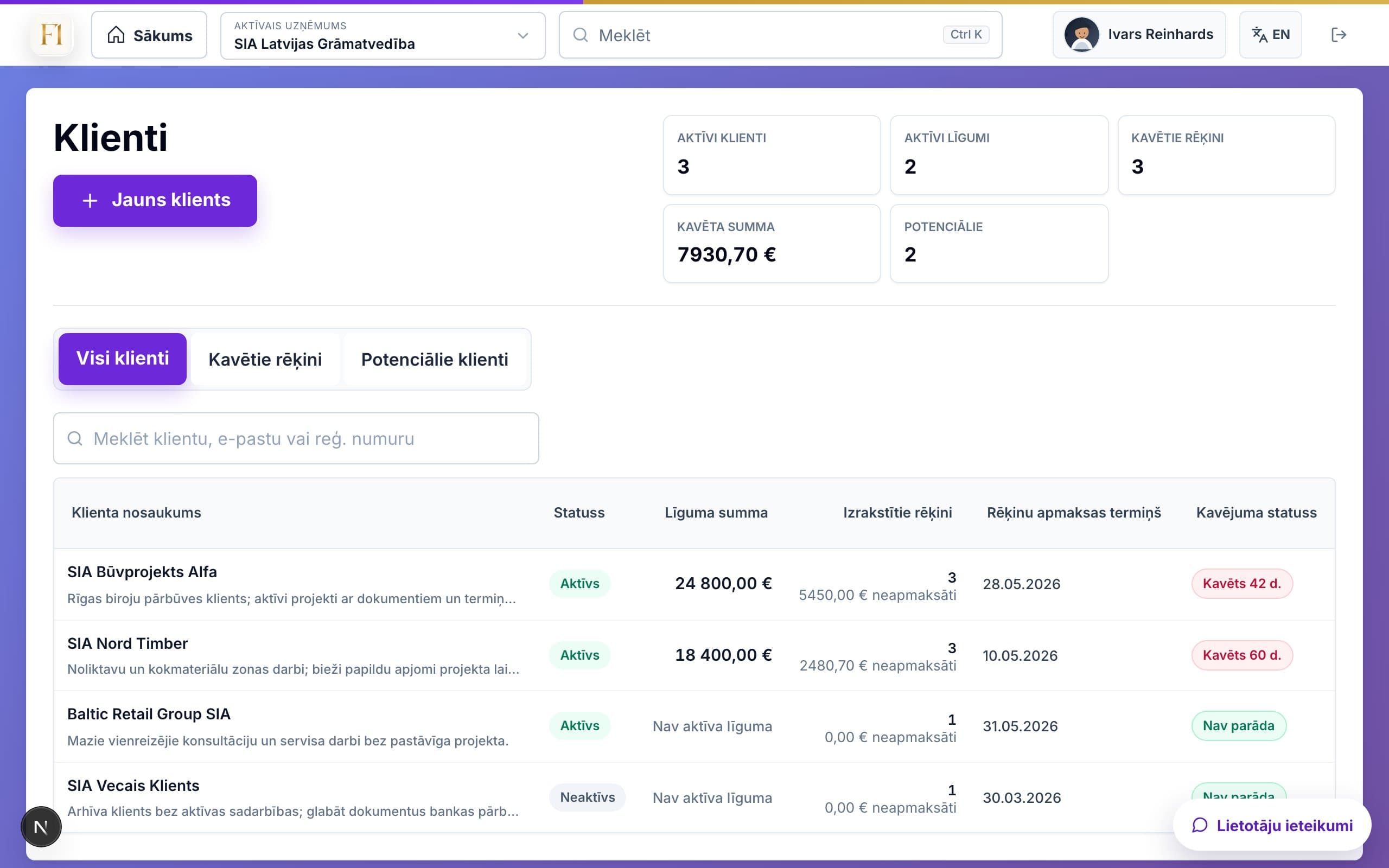
Task: Click the chevron in the company selector
Action: [523, 36]
